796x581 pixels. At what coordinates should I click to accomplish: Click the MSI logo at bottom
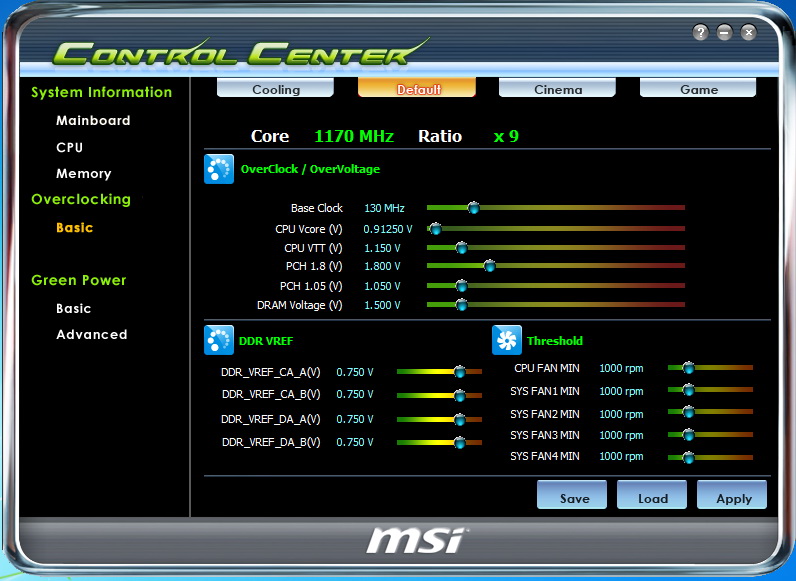[x=414, y=539]
